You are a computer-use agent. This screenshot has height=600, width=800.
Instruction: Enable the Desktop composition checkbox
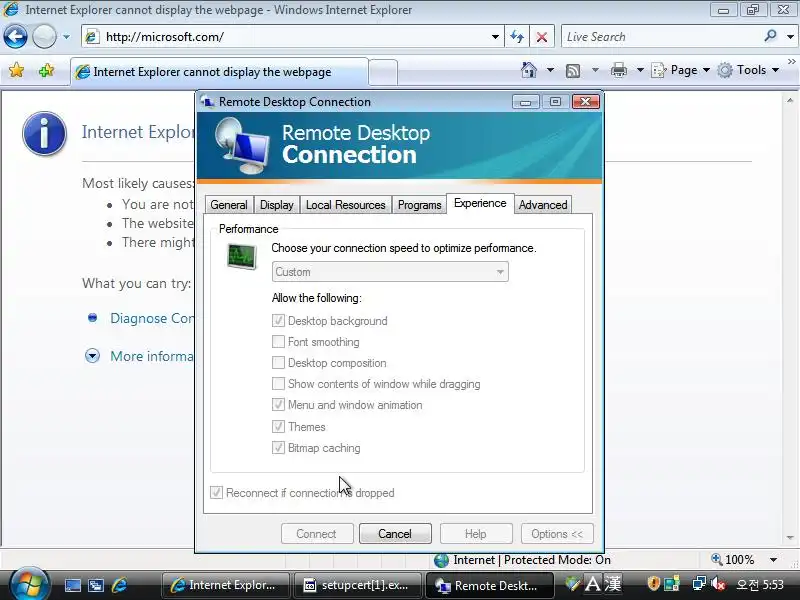278,362
